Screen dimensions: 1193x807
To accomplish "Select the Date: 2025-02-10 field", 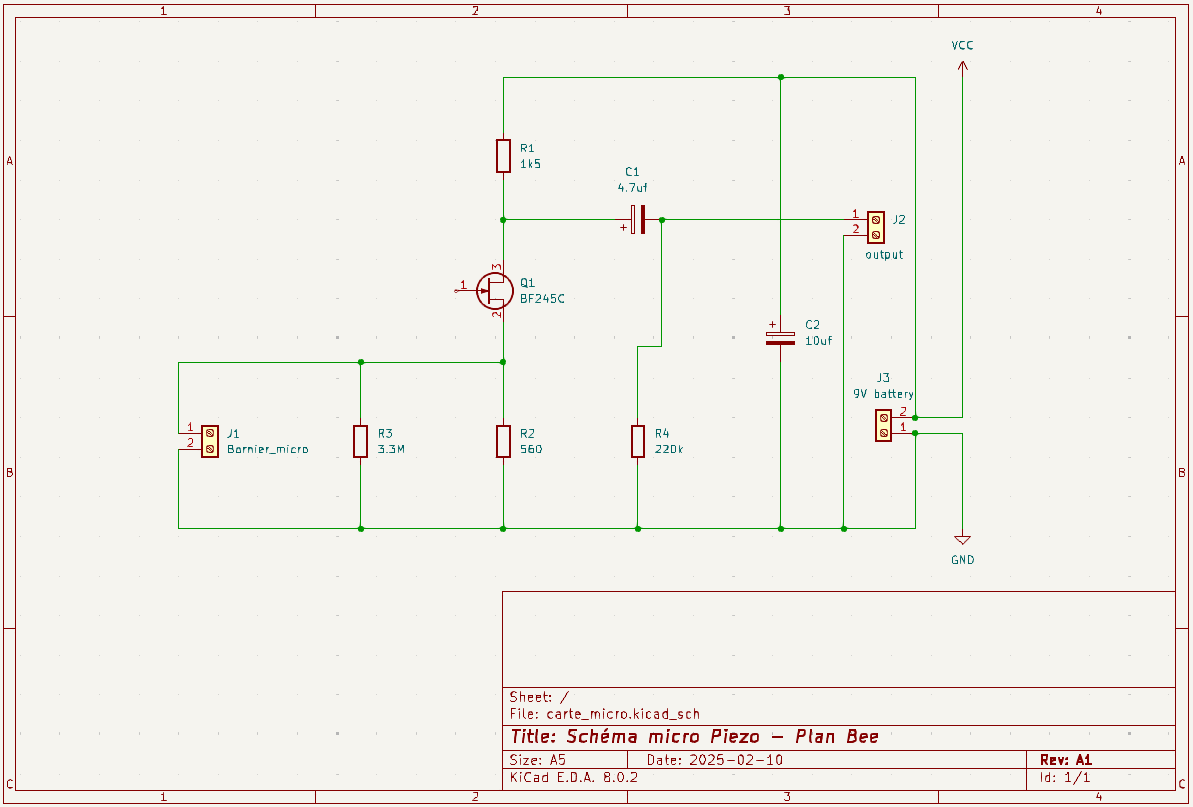I will tap(714, 760).
